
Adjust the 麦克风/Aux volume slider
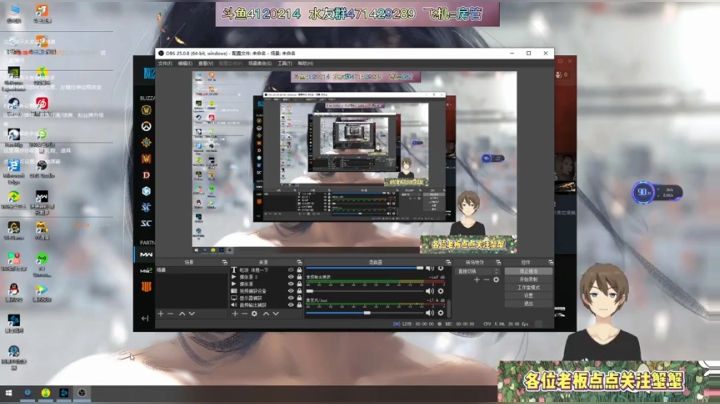tap(364, 313)
